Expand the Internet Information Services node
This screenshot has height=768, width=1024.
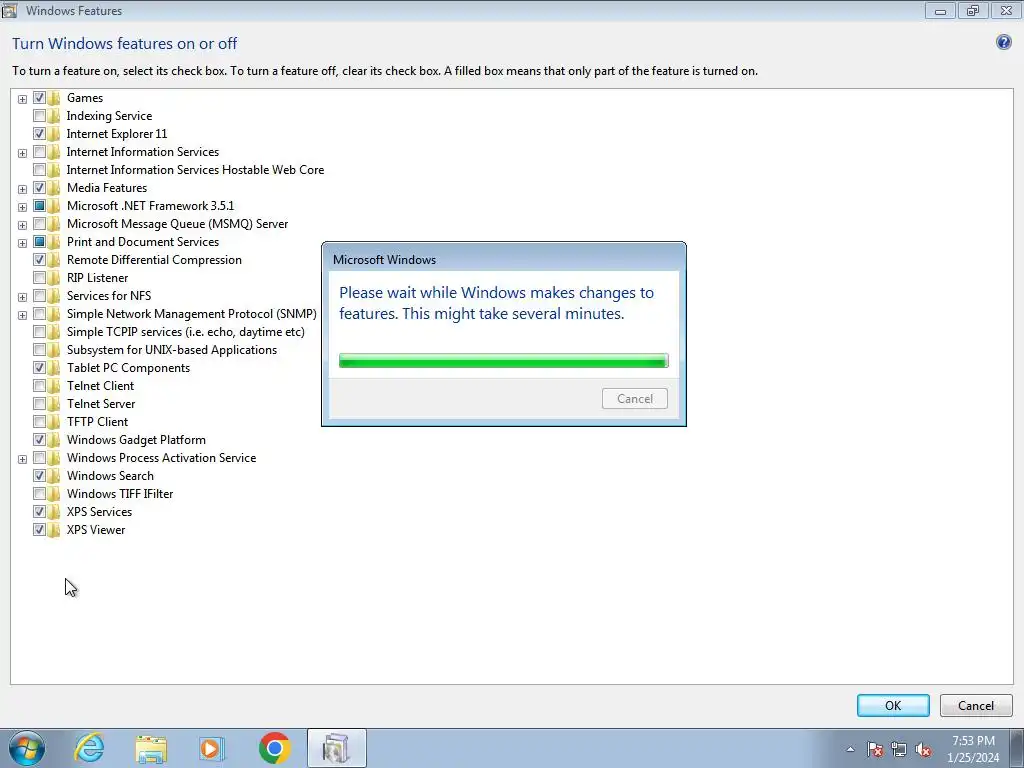22,153
